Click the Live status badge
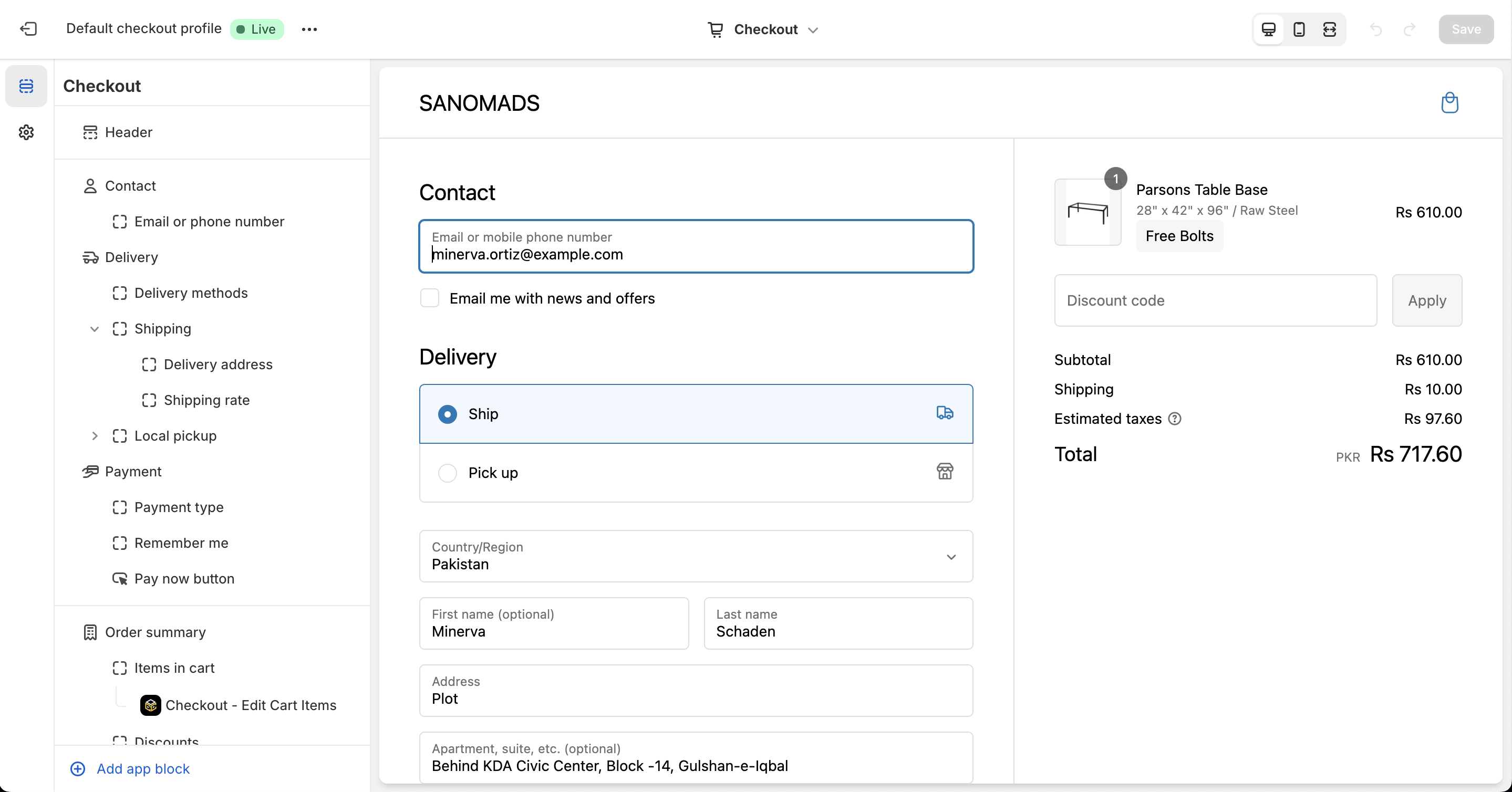Image resolution: width=1512 pixels, height=792 pixels. [x=257, y=29]
